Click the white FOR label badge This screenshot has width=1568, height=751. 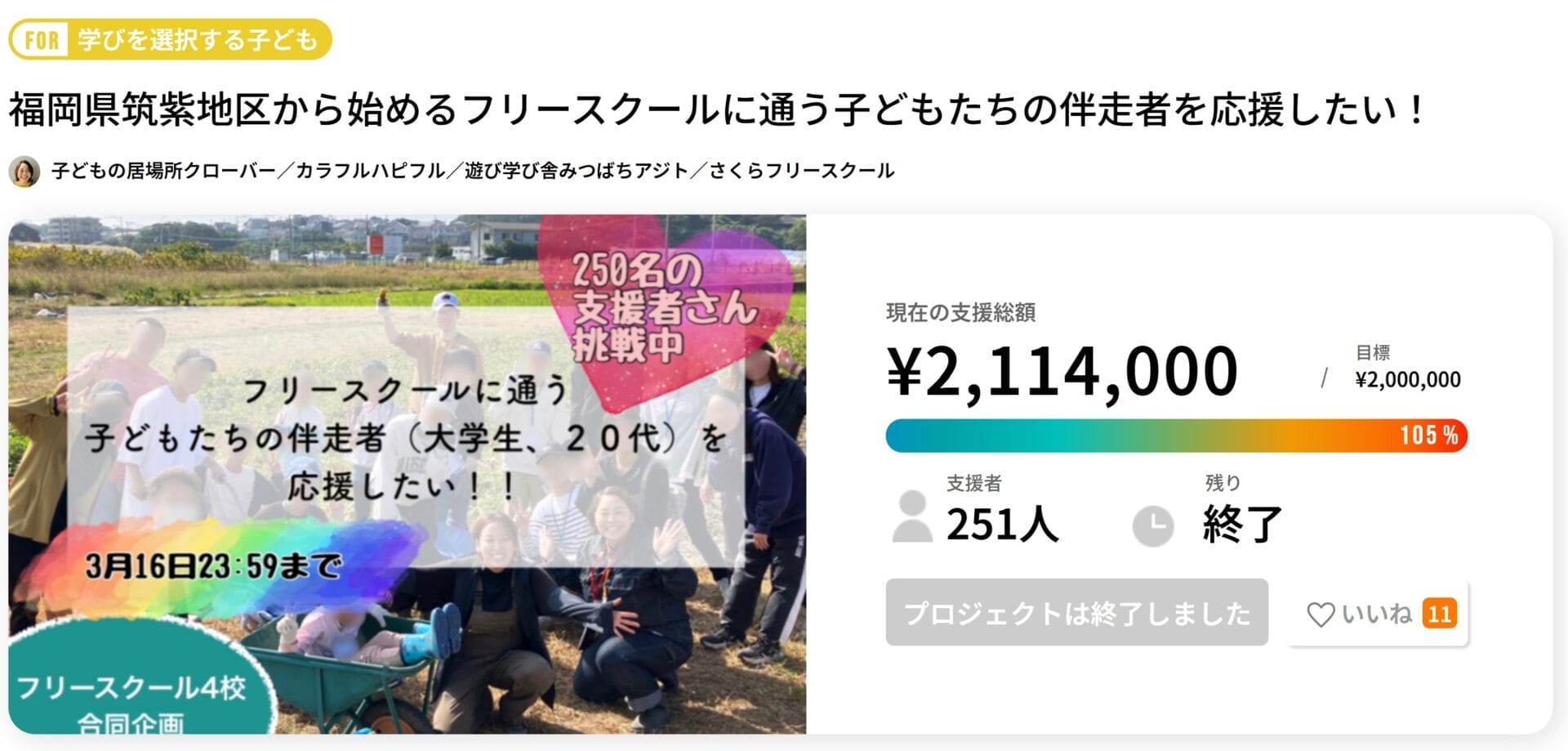point(42,40)
